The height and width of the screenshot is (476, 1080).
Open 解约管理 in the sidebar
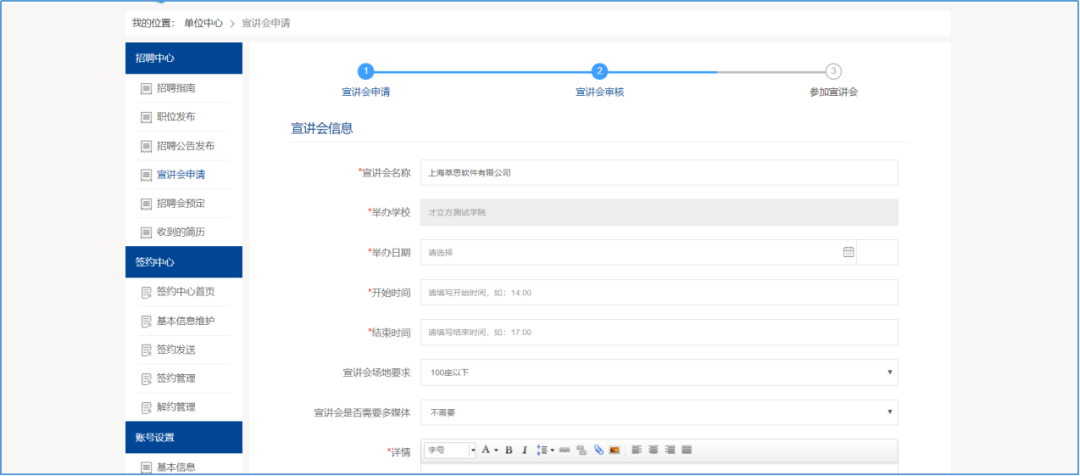[x=176, y=407]
